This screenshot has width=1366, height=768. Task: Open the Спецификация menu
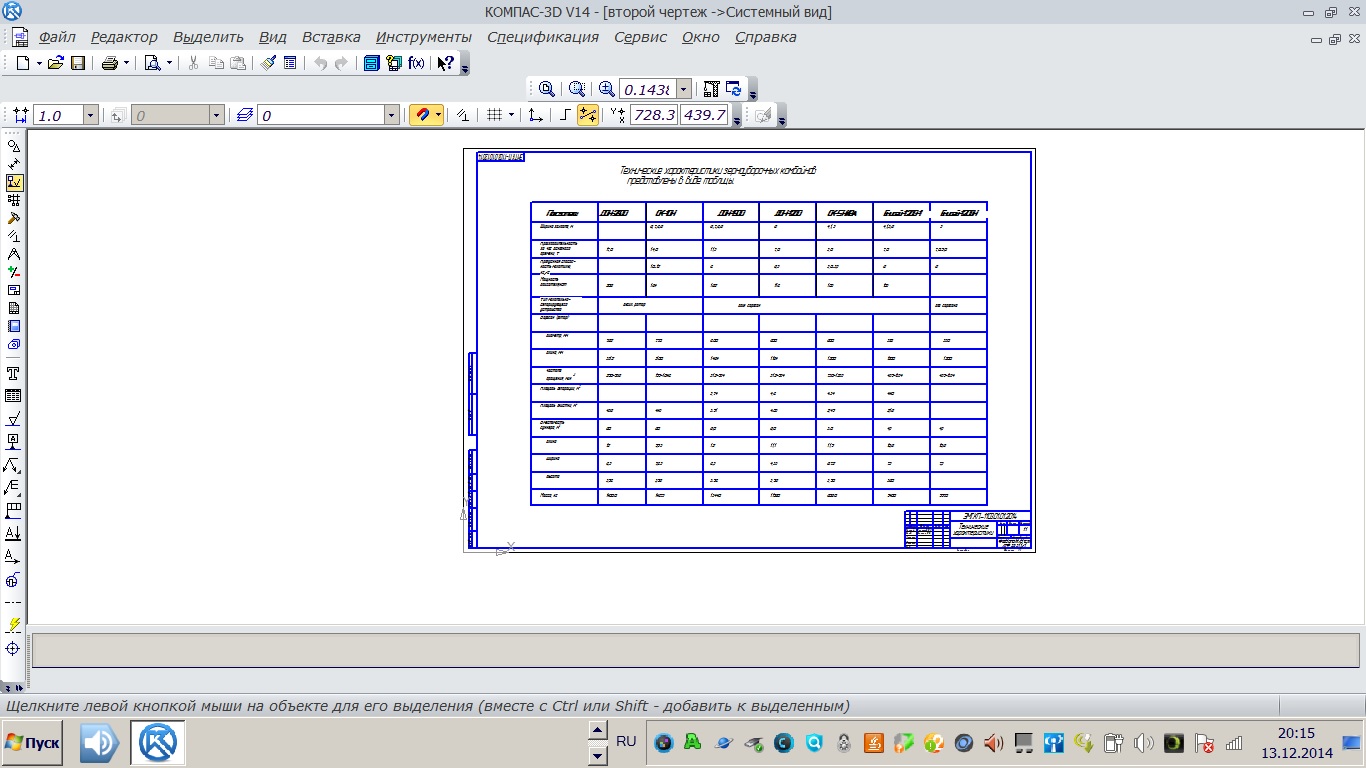(543, 37)
